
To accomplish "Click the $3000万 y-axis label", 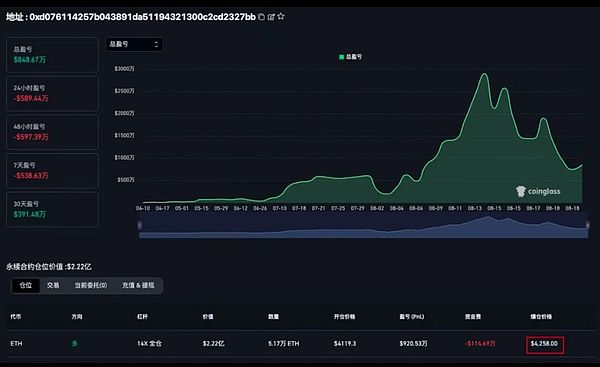I will [x=124, y=69].
